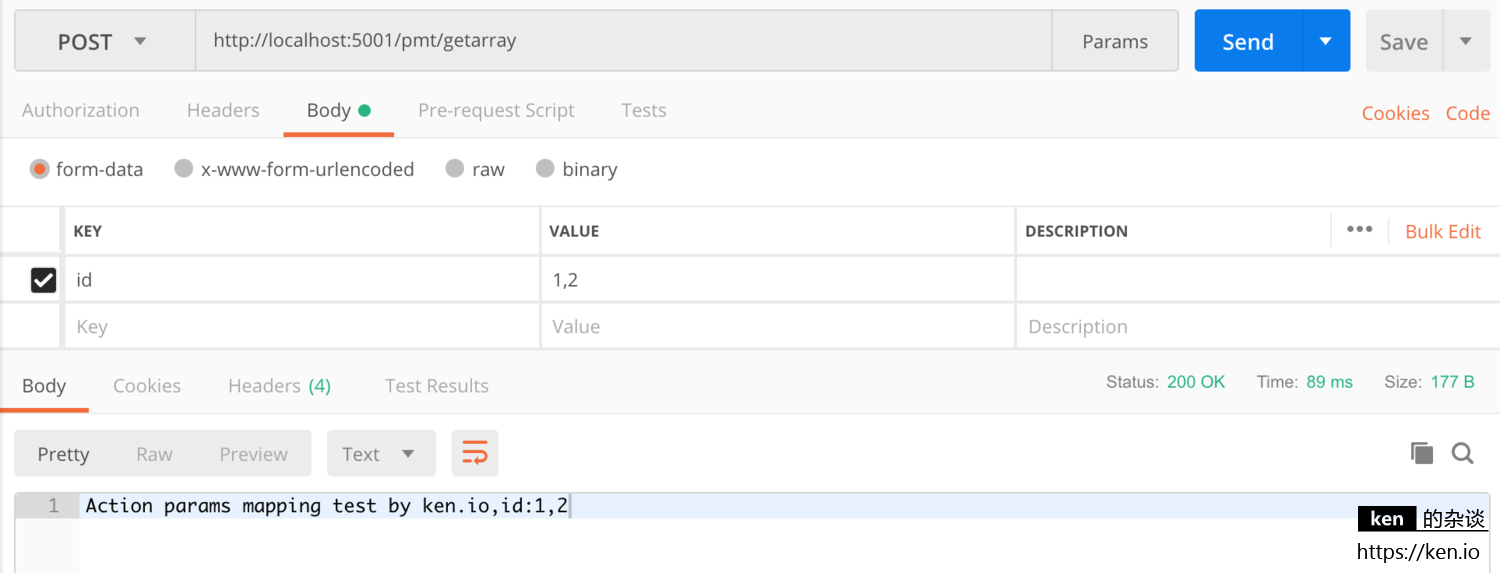Switch to the Raw response view
Viewport: 1500px width, 573px height.
click(x=154, y=453)
